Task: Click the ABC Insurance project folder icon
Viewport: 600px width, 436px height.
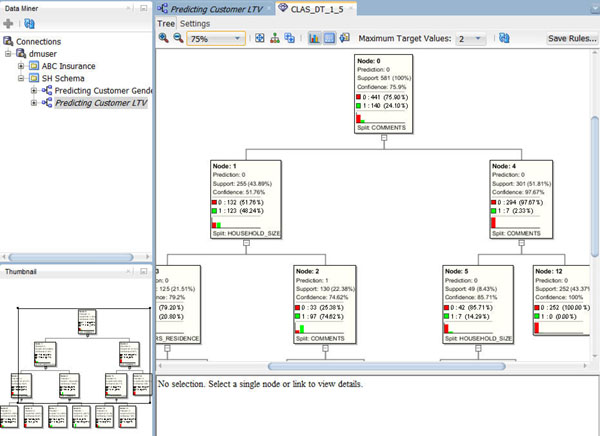Action: [34, 66]
